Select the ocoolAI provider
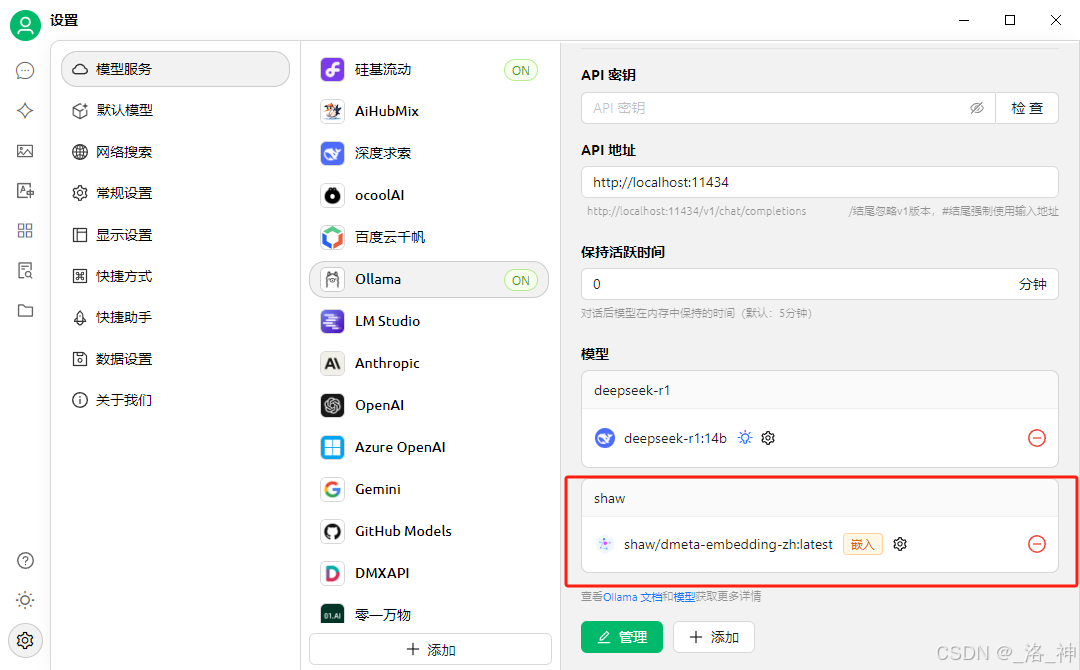This screenshot has width=1080, height=670. point(429,195)
